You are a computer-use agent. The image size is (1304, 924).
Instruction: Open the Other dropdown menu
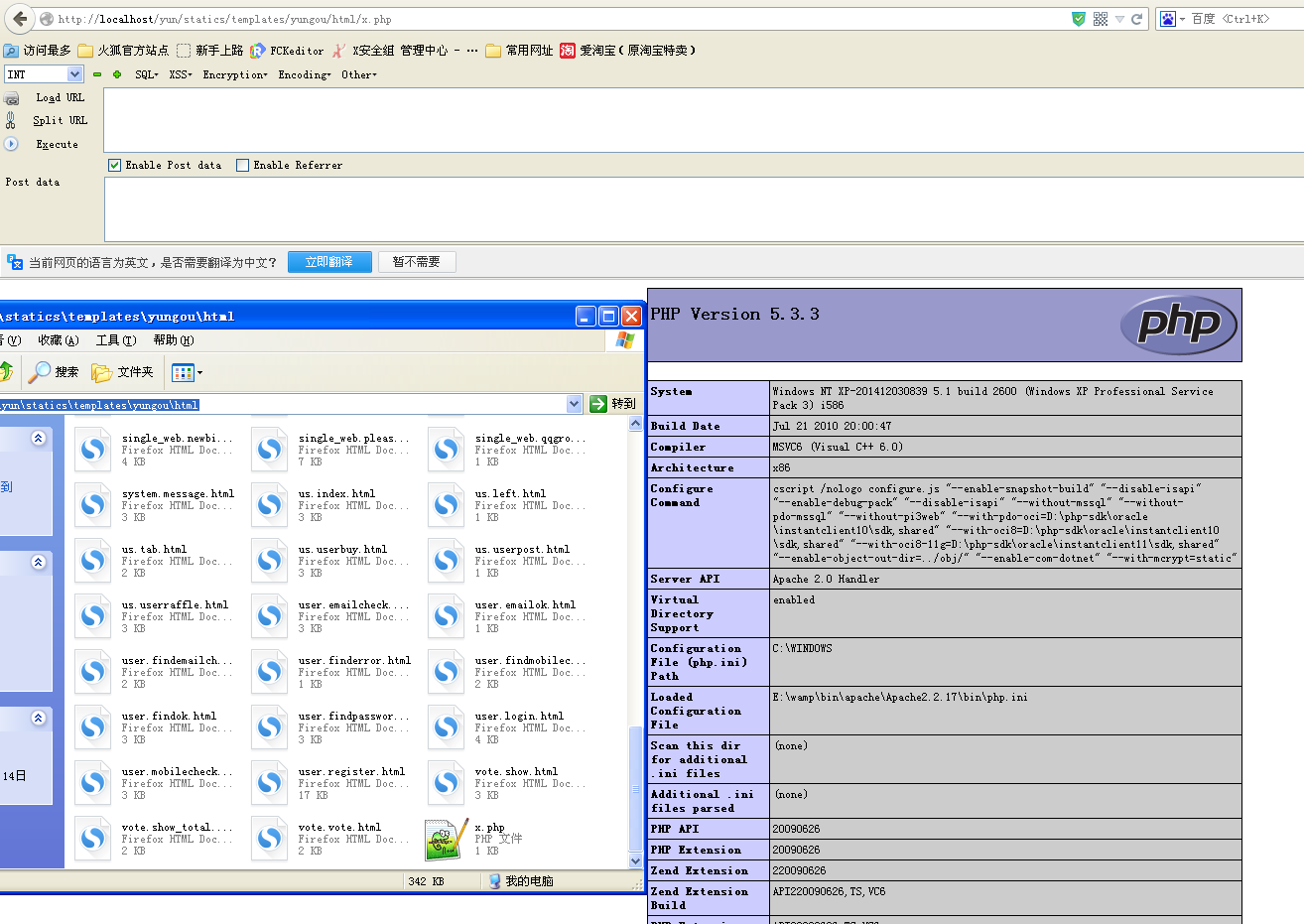click(x=359, y=74)
